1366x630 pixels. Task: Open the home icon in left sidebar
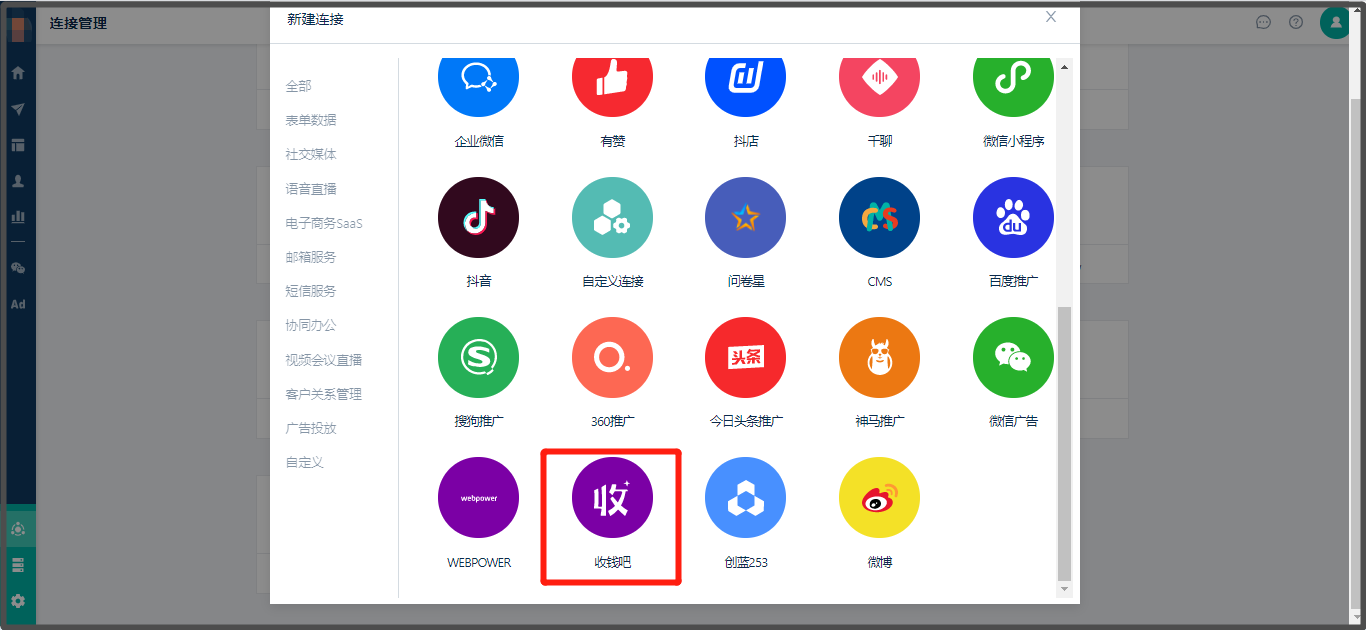point(17,73)
